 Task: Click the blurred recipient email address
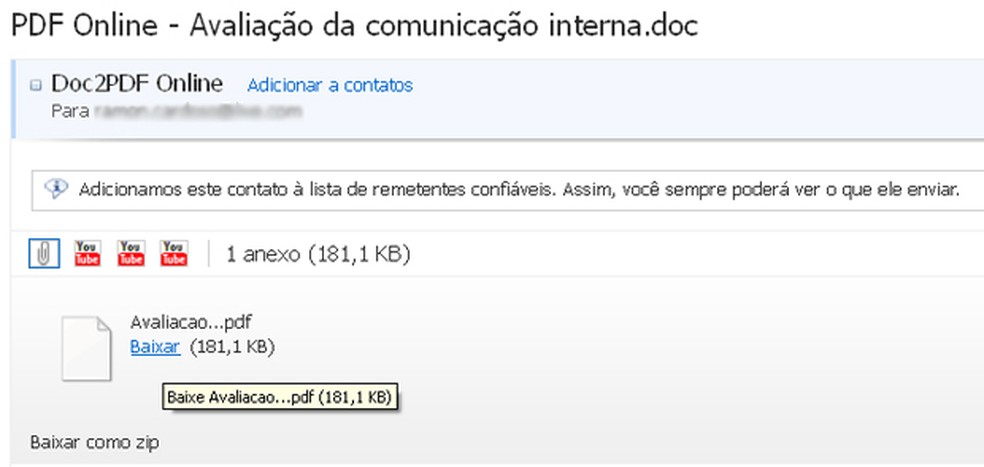click(x=198, y=110)
